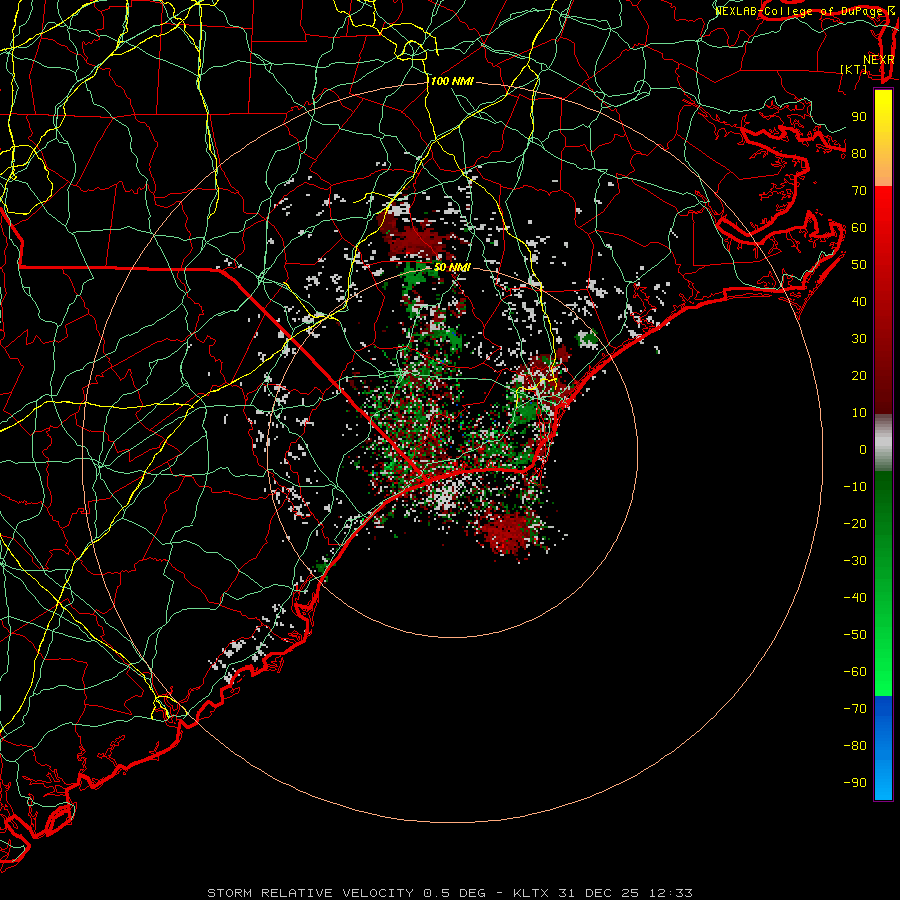The image size is (900, 900).
Task: Click the -20 value on velocity scale
Action: coord(855,523)
